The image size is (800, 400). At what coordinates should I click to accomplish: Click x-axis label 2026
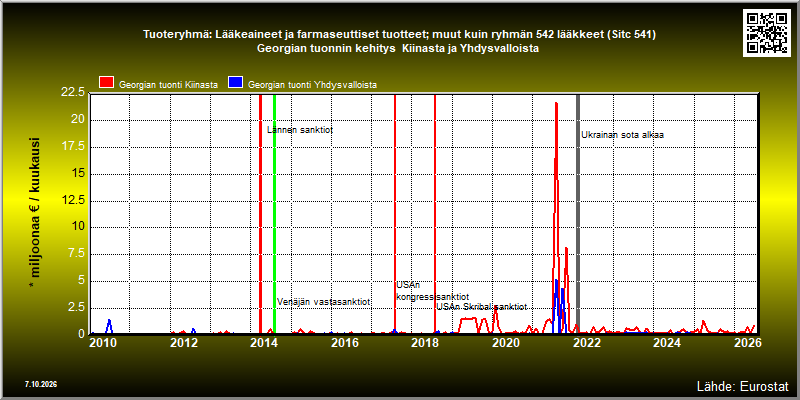click(x=747, y=342)
